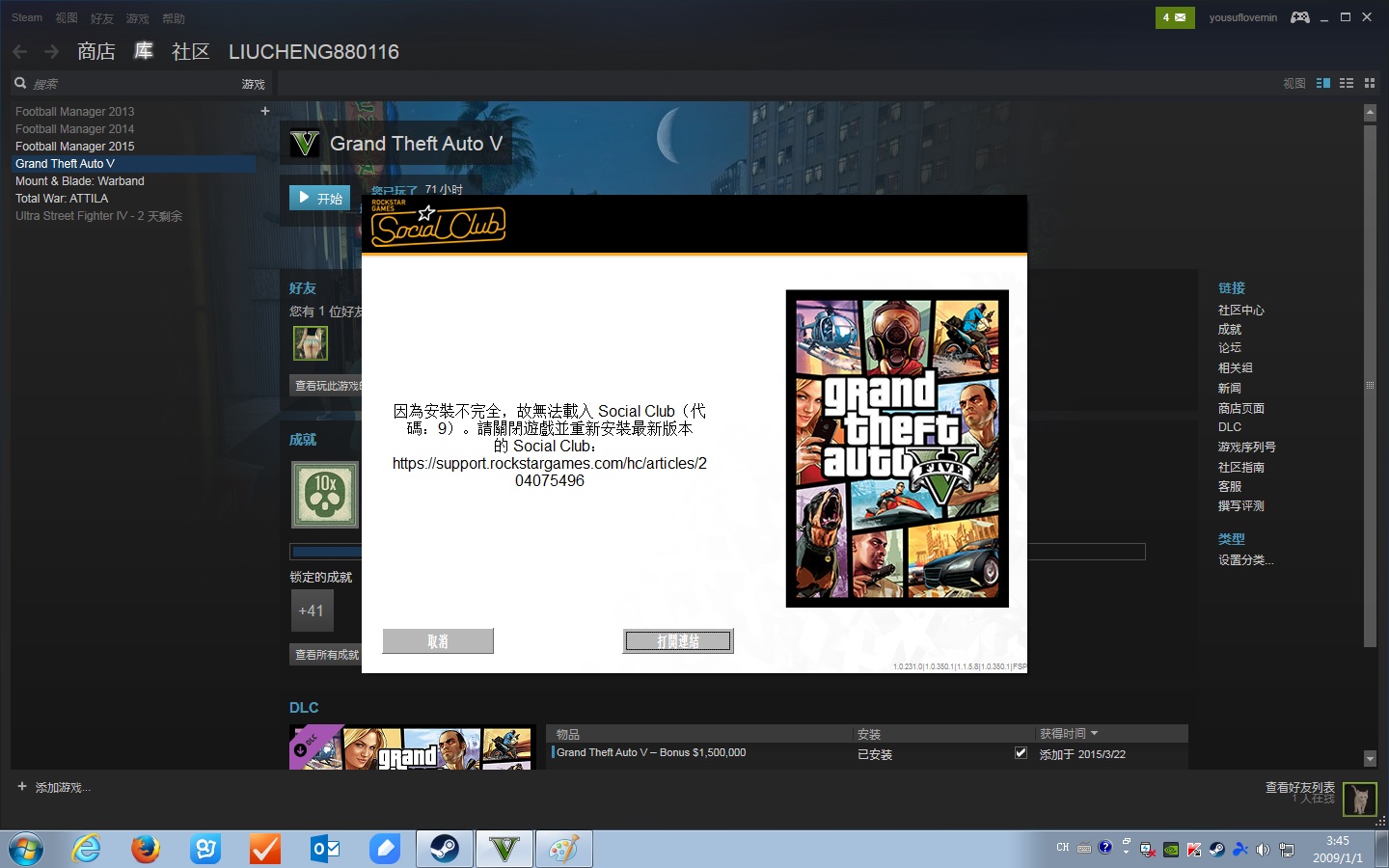The width and height of the screenshot is (1389, 868).
Task: Click the scroll up arrow of game page
Action: tap(1370, 113)
